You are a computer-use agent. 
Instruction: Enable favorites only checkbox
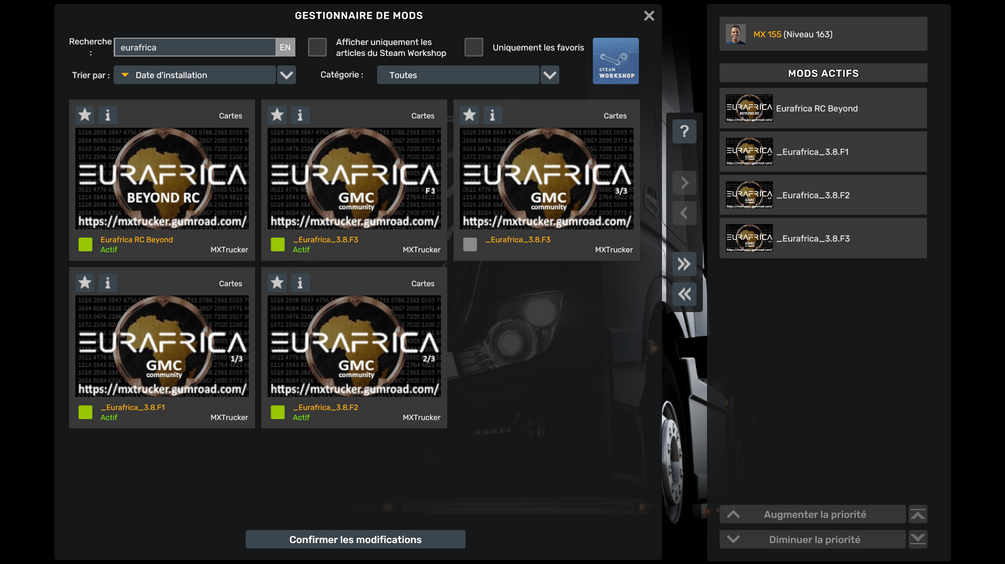474,47
